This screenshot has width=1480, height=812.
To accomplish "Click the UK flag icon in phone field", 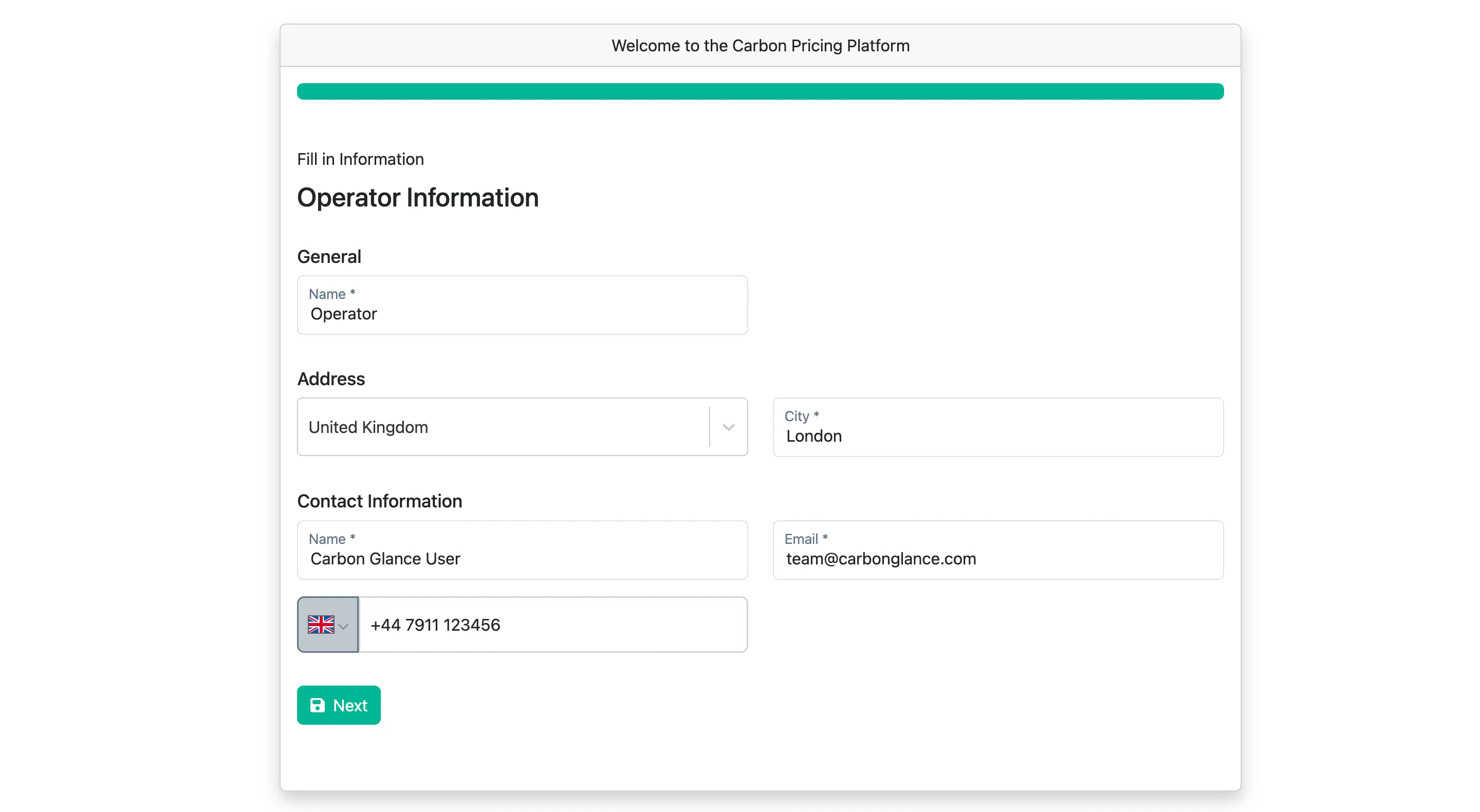I will point(321,625).
